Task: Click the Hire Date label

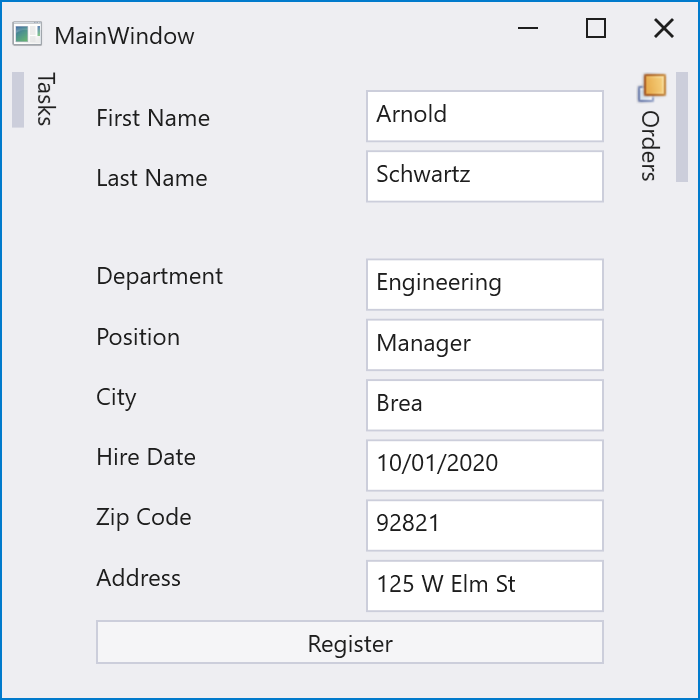Action: coord(146,457)
